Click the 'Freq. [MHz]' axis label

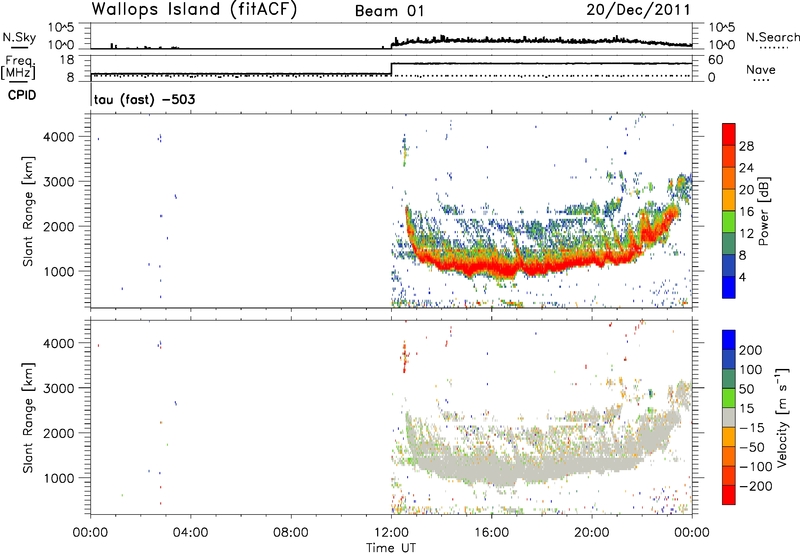tap(19, 68)
